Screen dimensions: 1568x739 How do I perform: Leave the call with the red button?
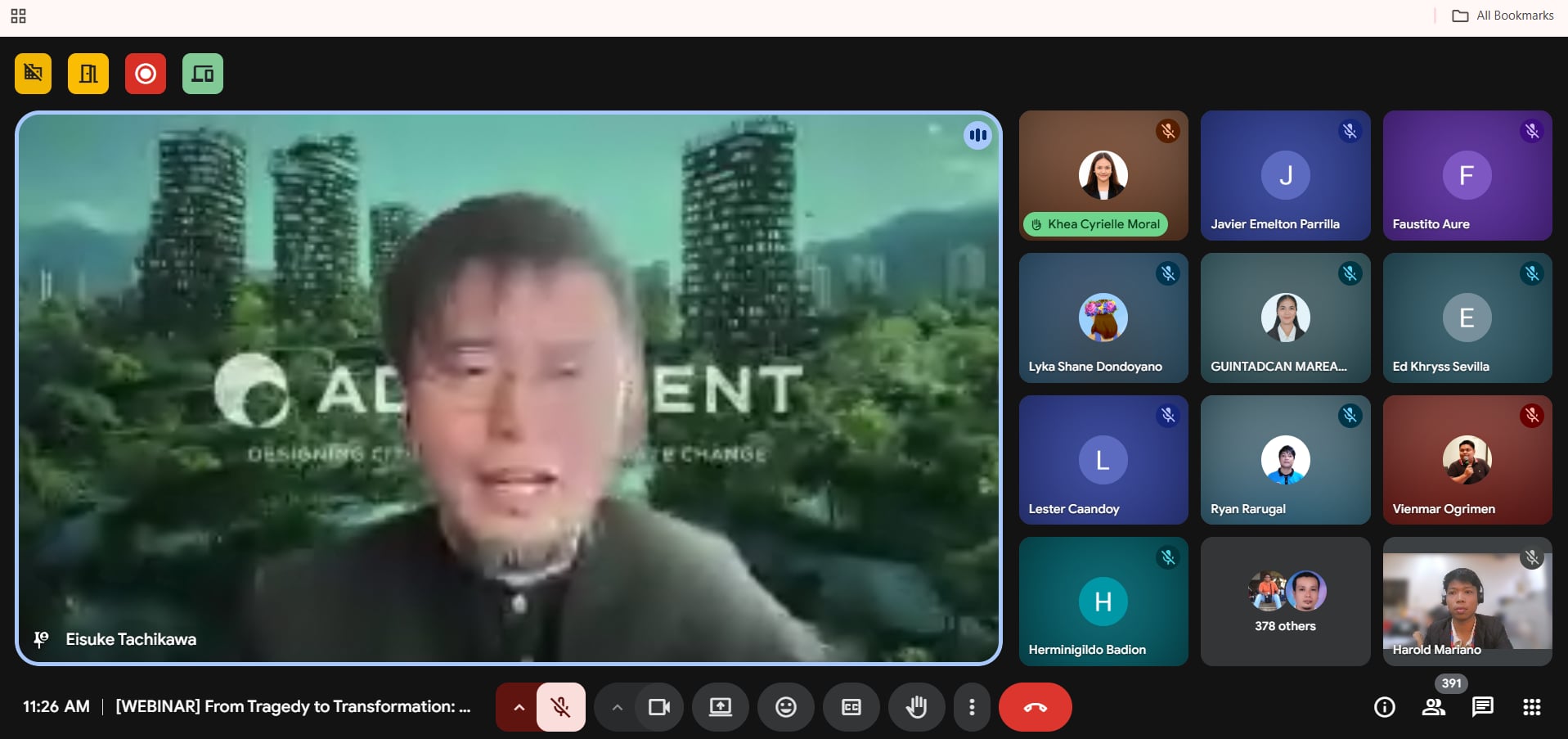click(x=1035, y=707)
